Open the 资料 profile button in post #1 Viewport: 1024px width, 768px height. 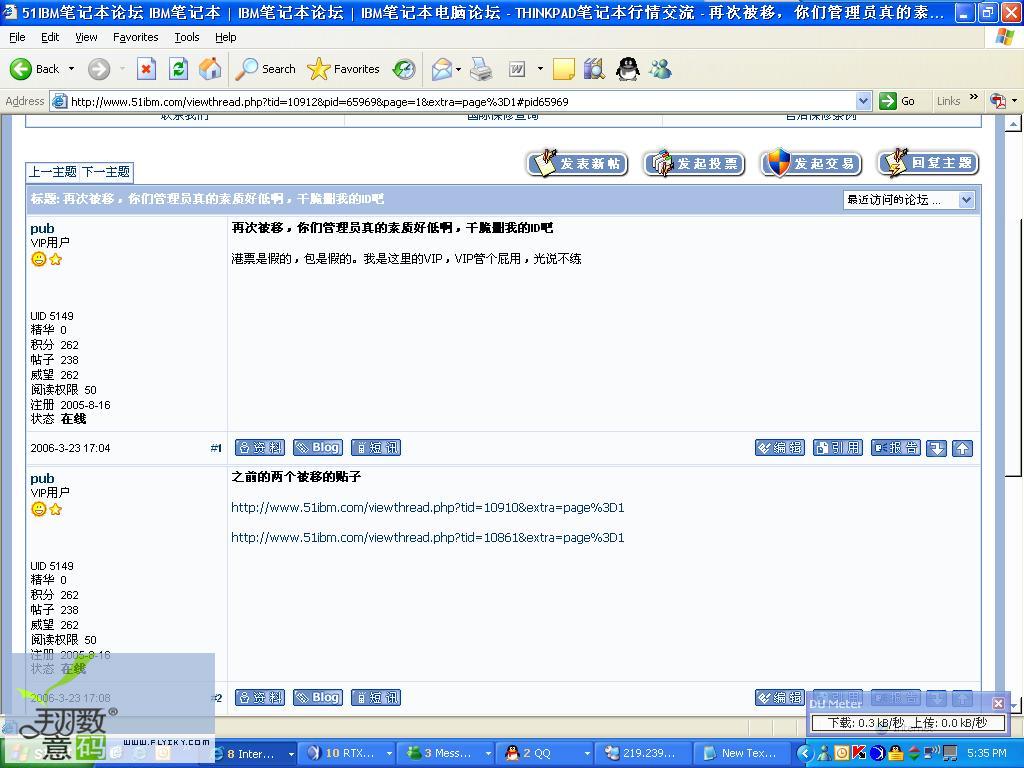coord(260,447)
